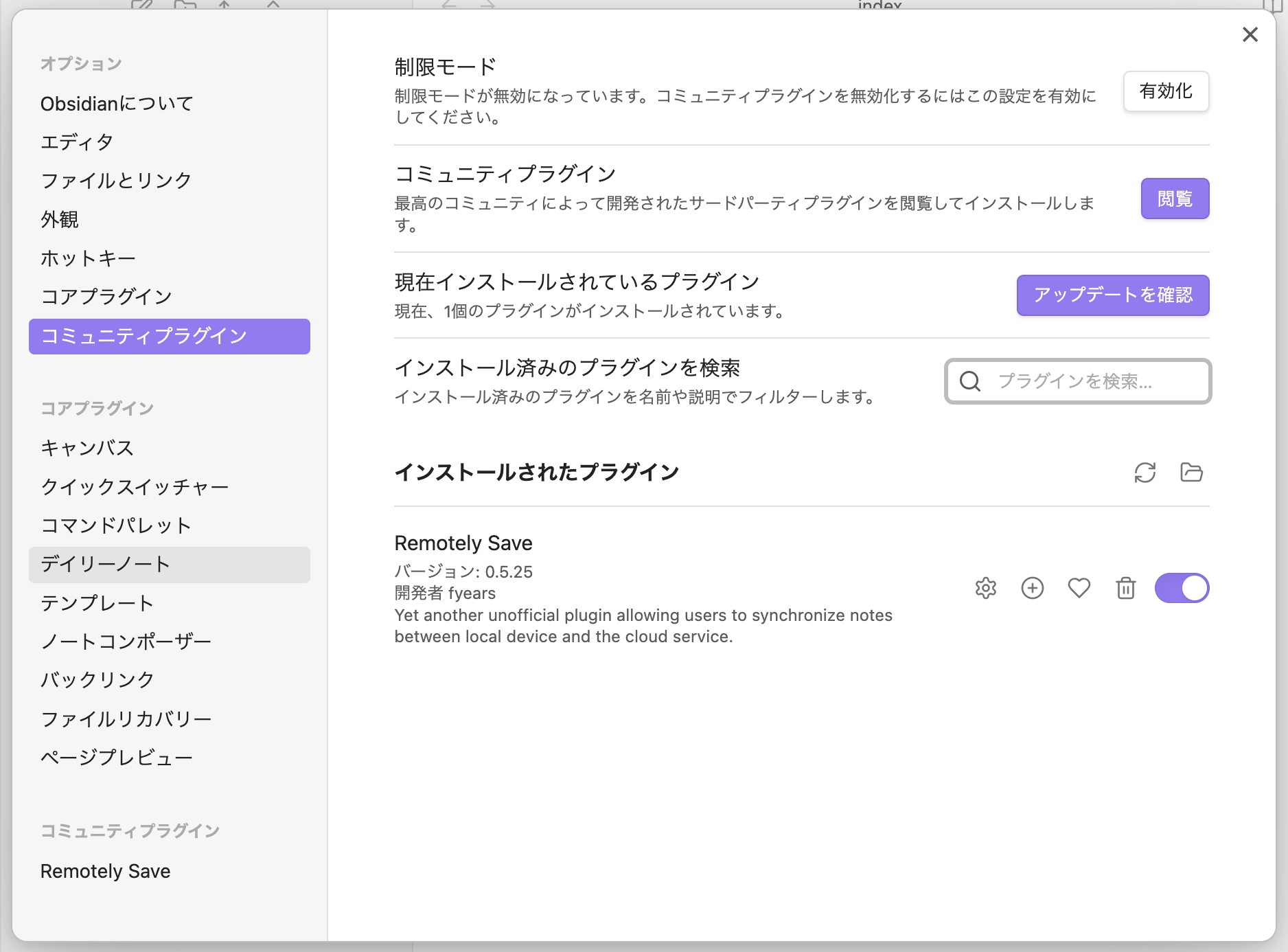Image resolution: width=1288 pixels, height=952 pixels.
Task: Open the エディタ settings tab
Action: pos(77,142)
